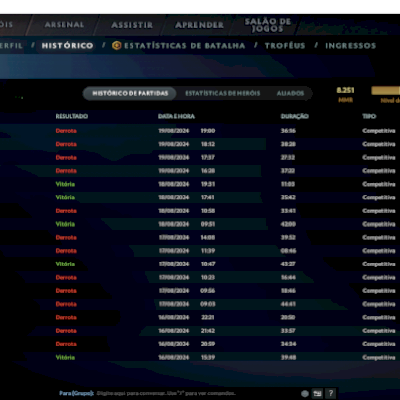Click the time 09:03 on 17/08/2024
This screenshot has height=400, width=400.
(x=208, y=304)
